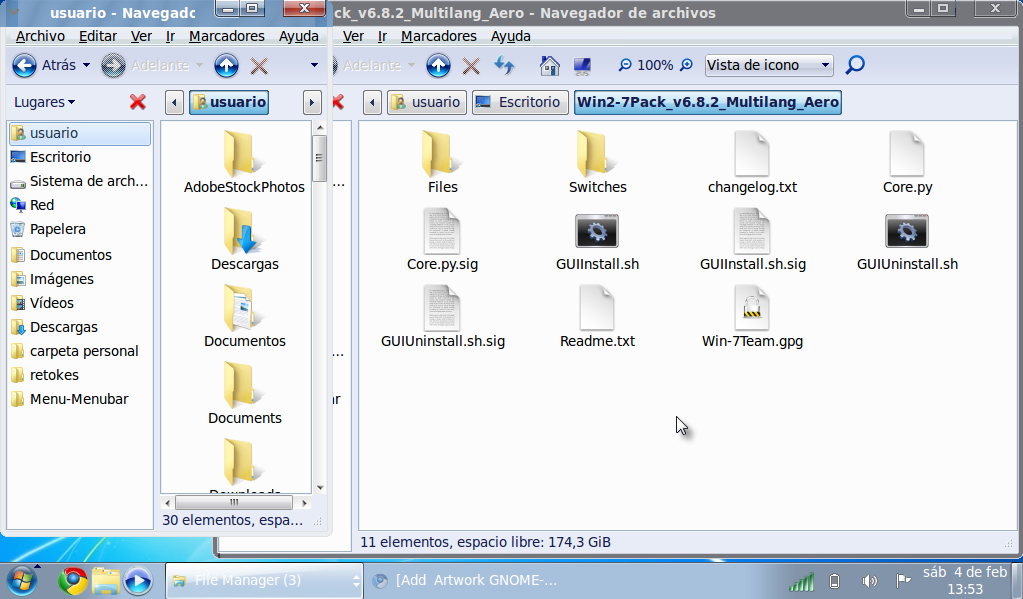Click usuario path button in usuario window
Screen dimensions: 1023x599
coord(229,102)
